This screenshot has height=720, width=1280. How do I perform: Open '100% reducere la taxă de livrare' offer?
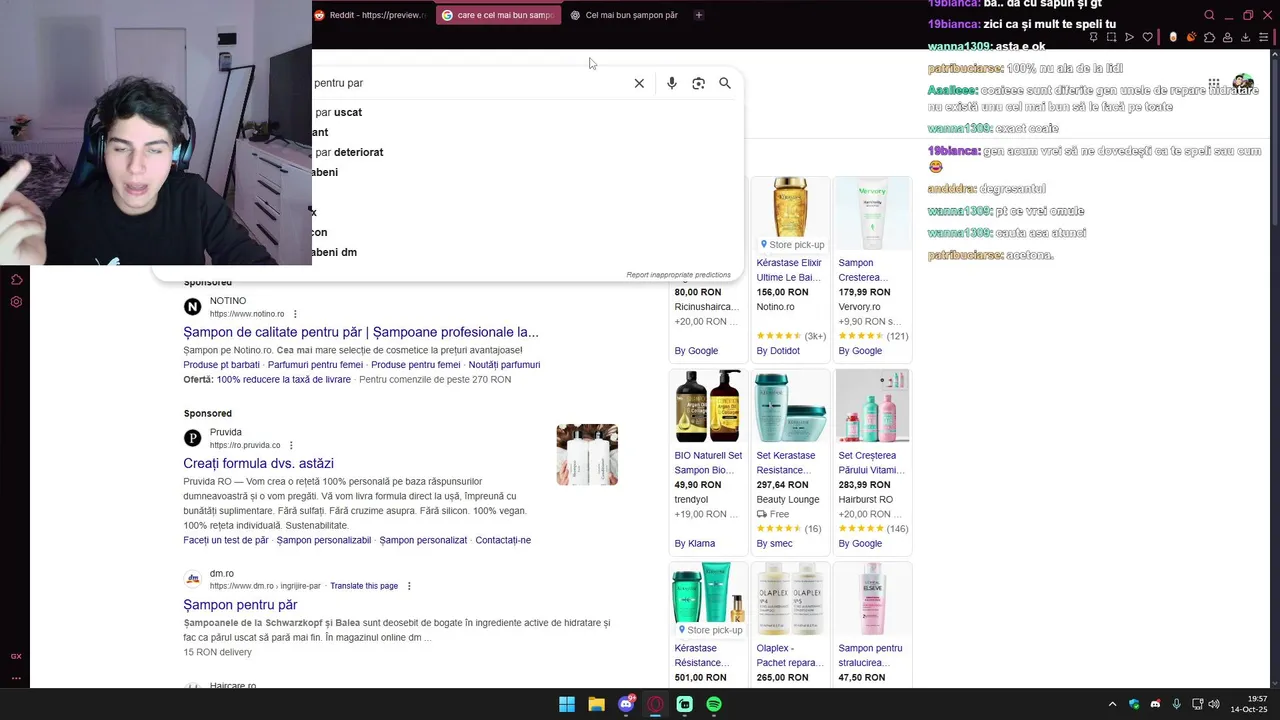point(284,380)
